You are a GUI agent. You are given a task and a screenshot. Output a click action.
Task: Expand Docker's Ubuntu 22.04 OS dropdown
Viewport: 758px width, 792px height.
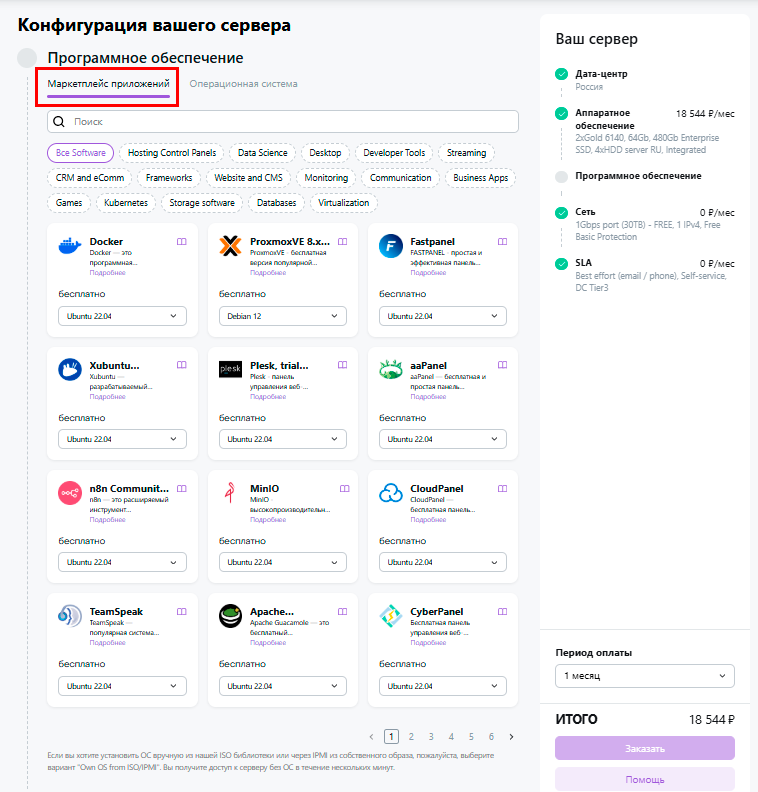coord(122,316)
